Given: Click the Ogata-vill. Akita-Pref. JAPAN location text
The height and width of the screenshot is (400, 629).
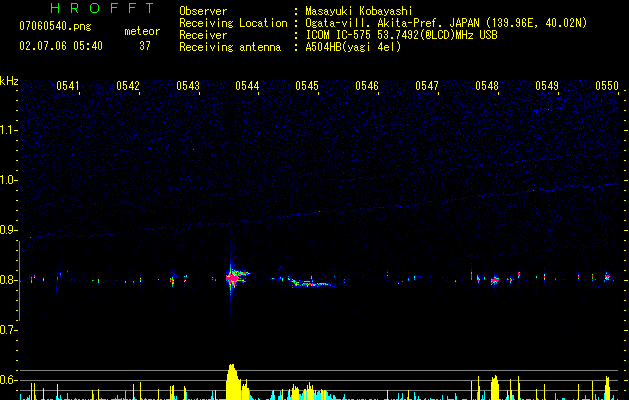Looking at the screenshot, I should point(446,23).
